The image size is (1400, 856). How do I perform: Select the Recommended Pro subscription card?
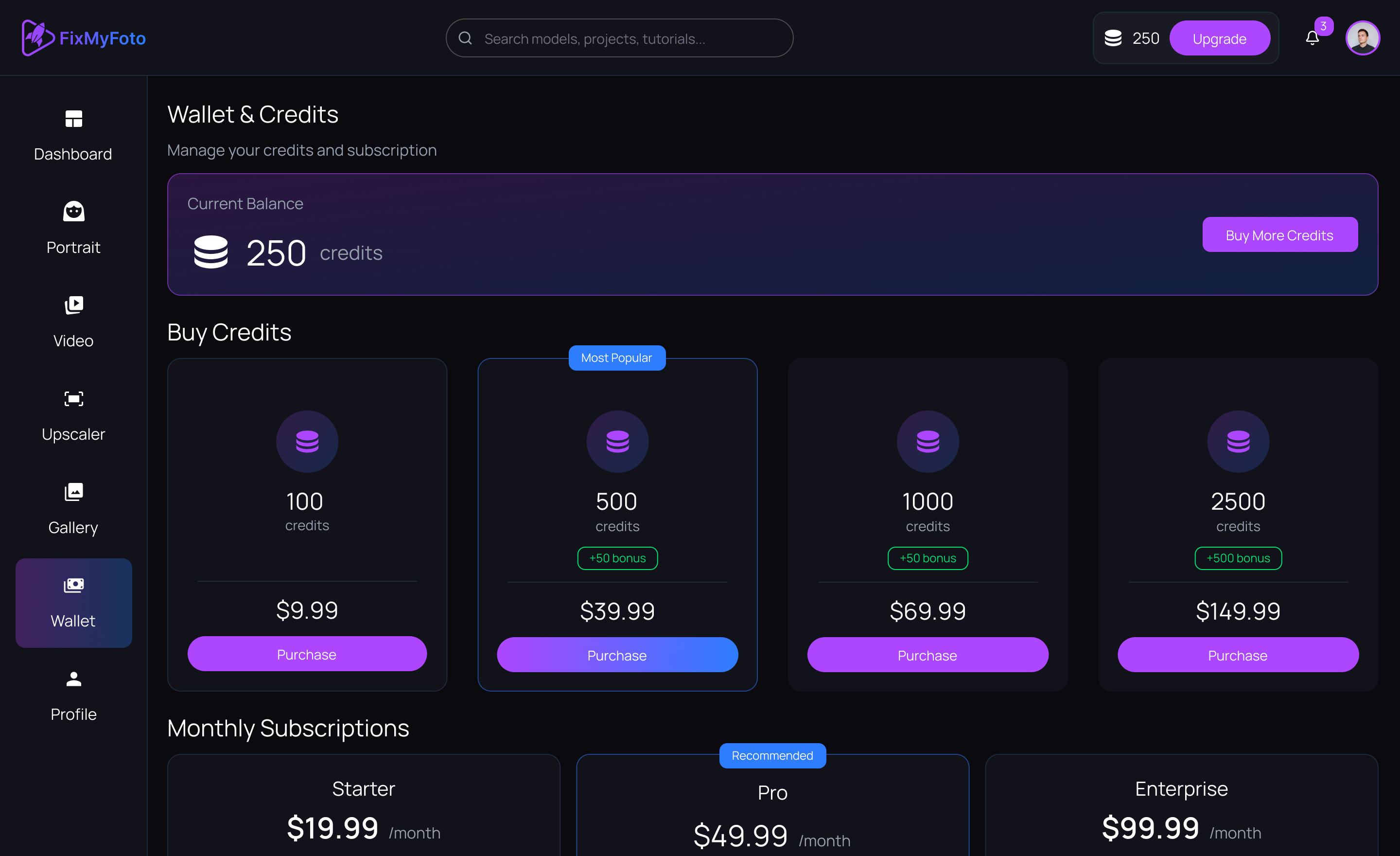tap(772, 805)
